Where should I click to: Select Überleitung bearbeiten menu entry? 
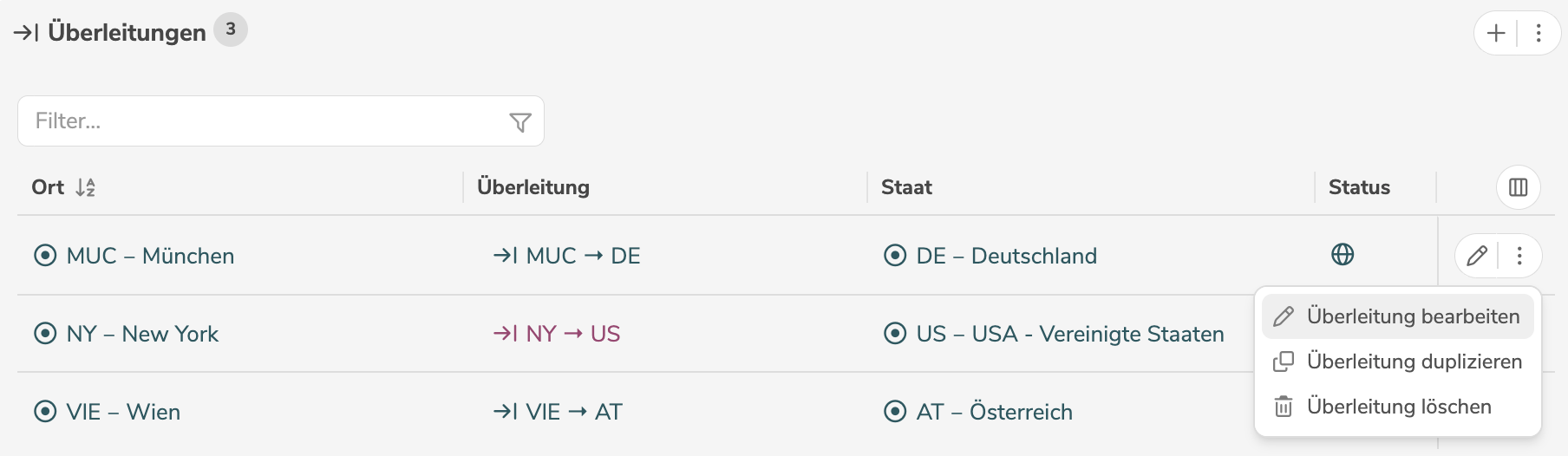pos(1398,316)
